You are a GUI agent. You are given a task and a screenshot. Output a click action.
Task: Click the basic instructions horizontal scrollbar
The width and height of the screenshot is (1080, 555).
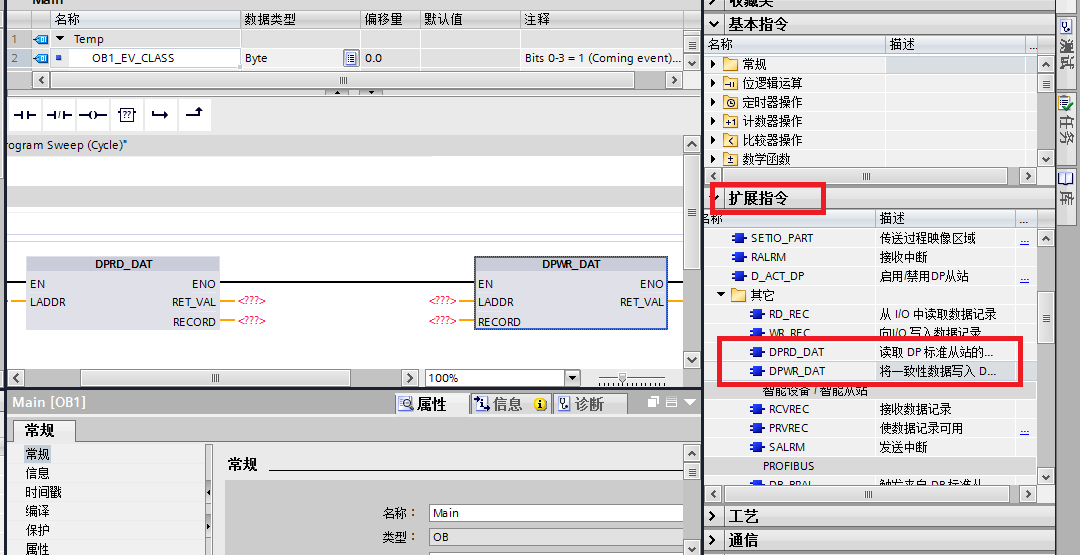(x=866, y=176)
